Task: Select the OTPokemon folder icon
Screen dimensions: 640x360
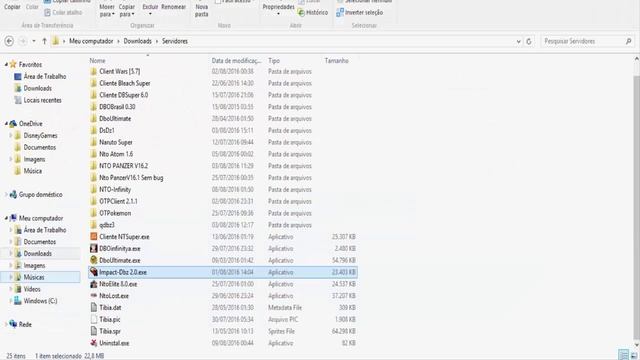Action: coord(93,213)
